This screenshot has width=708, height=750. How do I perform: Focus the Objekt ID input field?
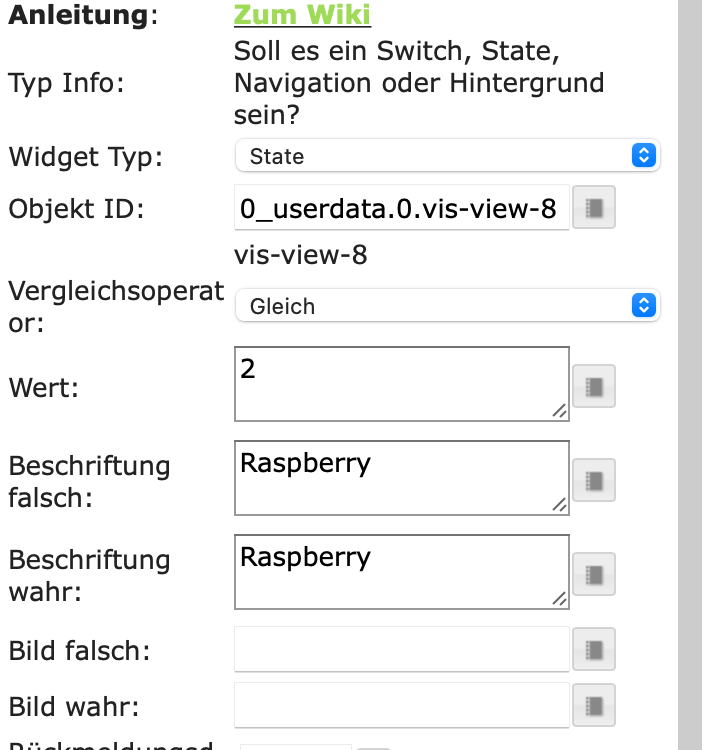click(401, 207)
